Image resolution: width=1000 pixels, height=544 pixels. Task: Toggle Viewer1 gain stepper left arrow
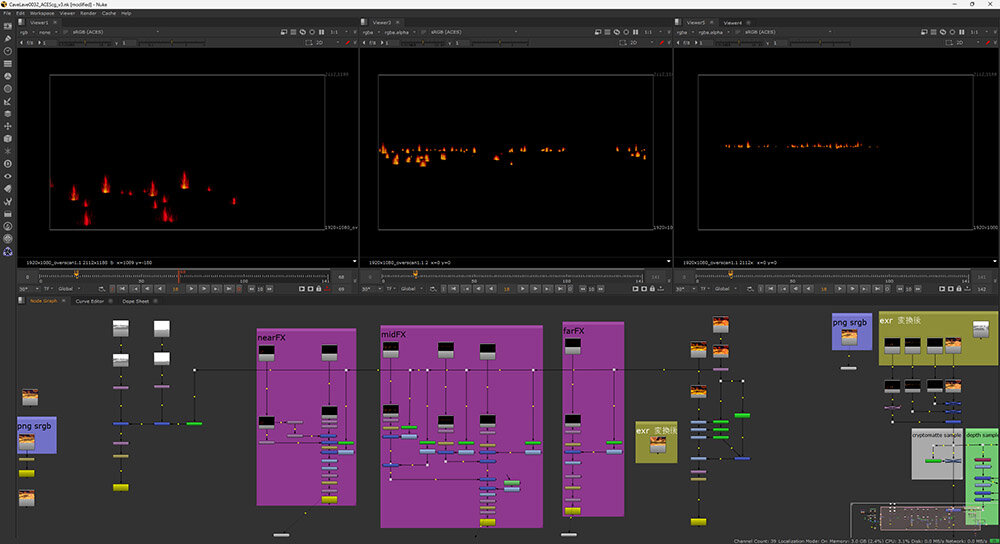pyautogui.click(x=22, y=43)
